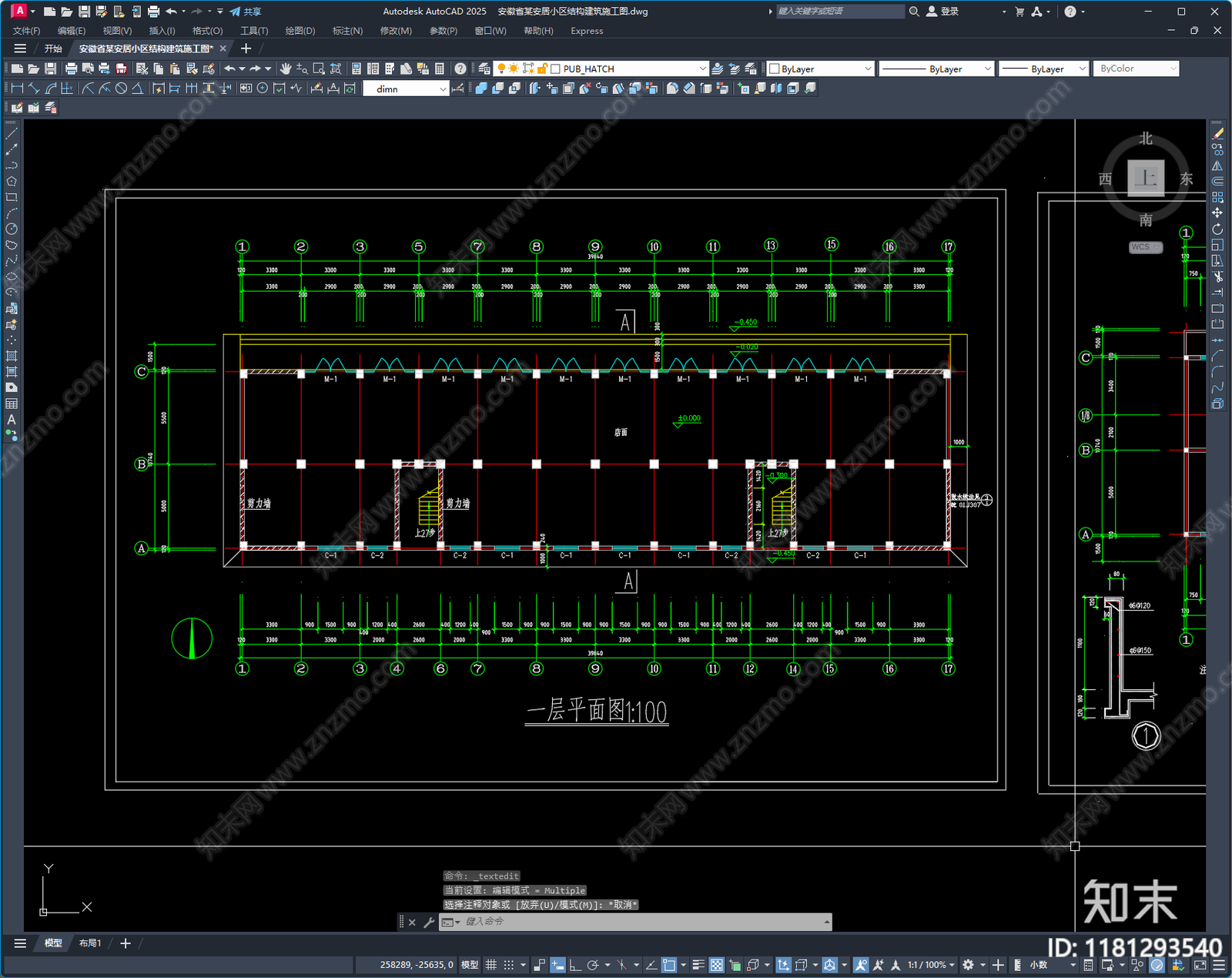Viewport: 1232px width, 978px height.
Task: Click the Publish to DWF icon
Action: (x=121, y=69)
